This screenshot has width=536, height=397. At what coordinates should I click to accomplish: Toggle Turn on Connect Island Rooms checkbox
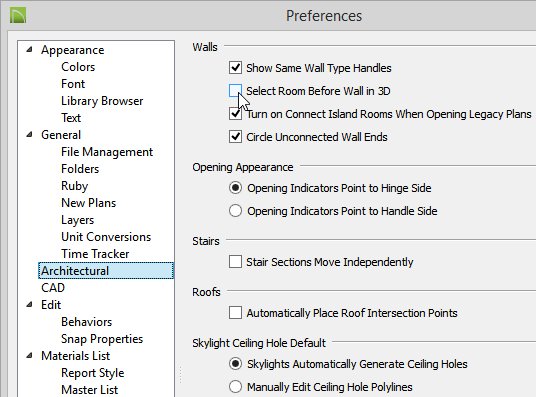(235, 114)
